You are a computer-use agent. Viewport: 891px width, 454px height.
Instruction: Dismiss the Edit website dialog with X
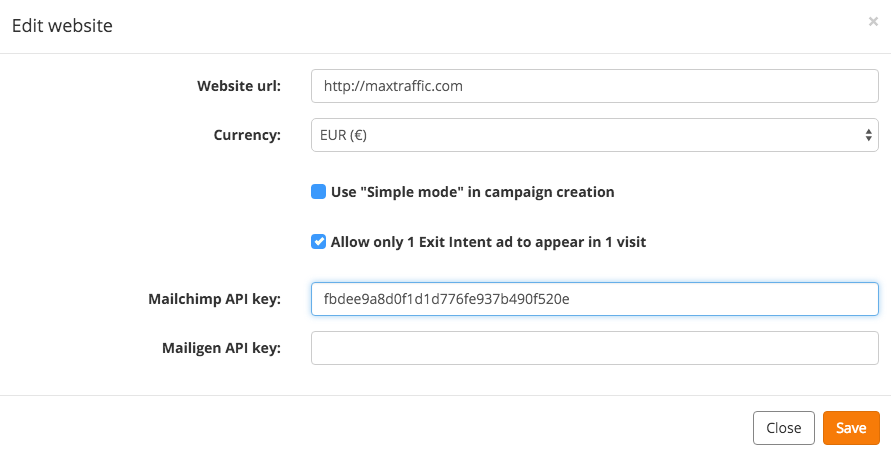point(873,22)
